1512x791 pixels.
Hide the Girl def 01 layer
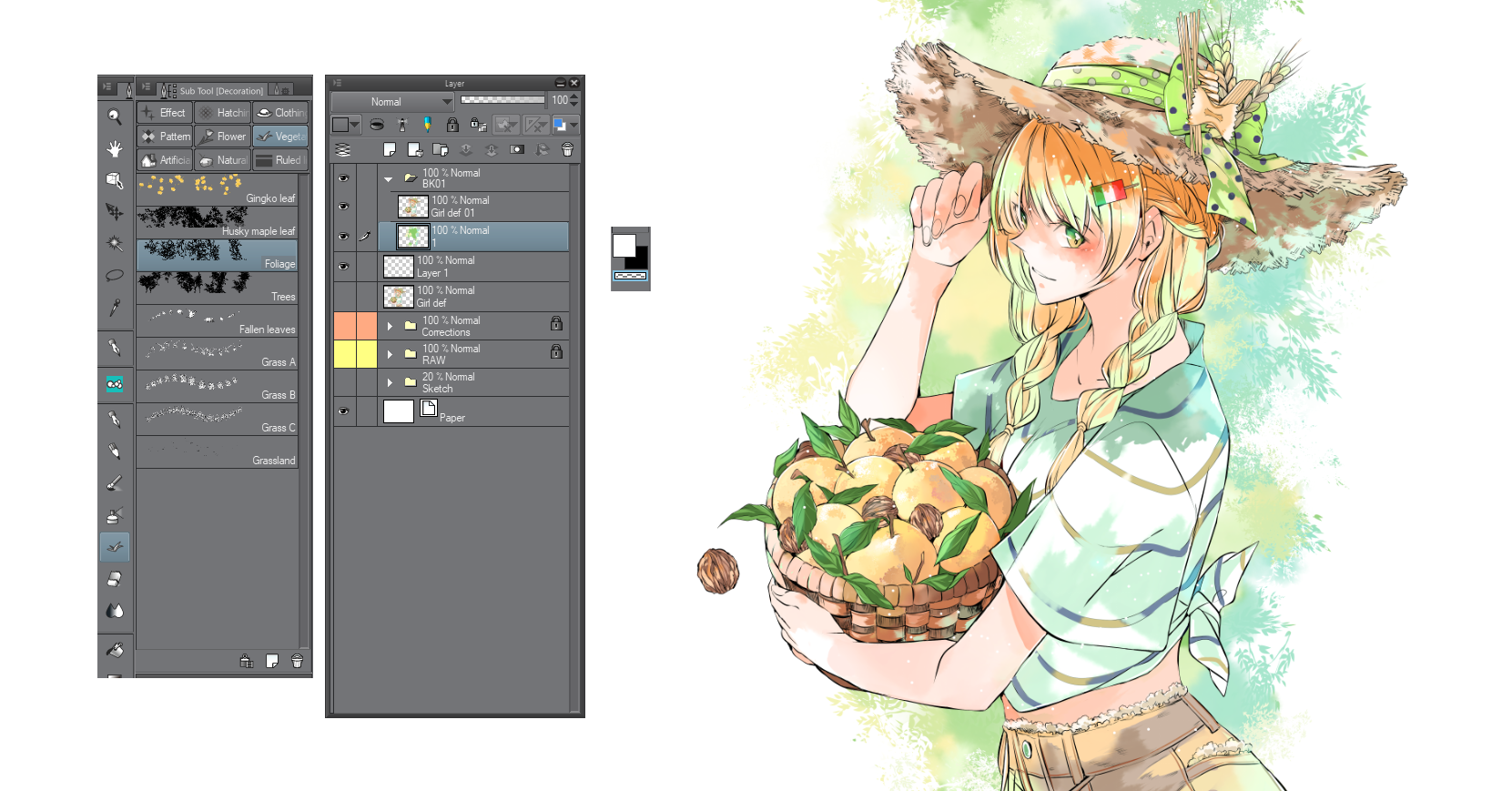pyautogui.click(x=343, y=207)
